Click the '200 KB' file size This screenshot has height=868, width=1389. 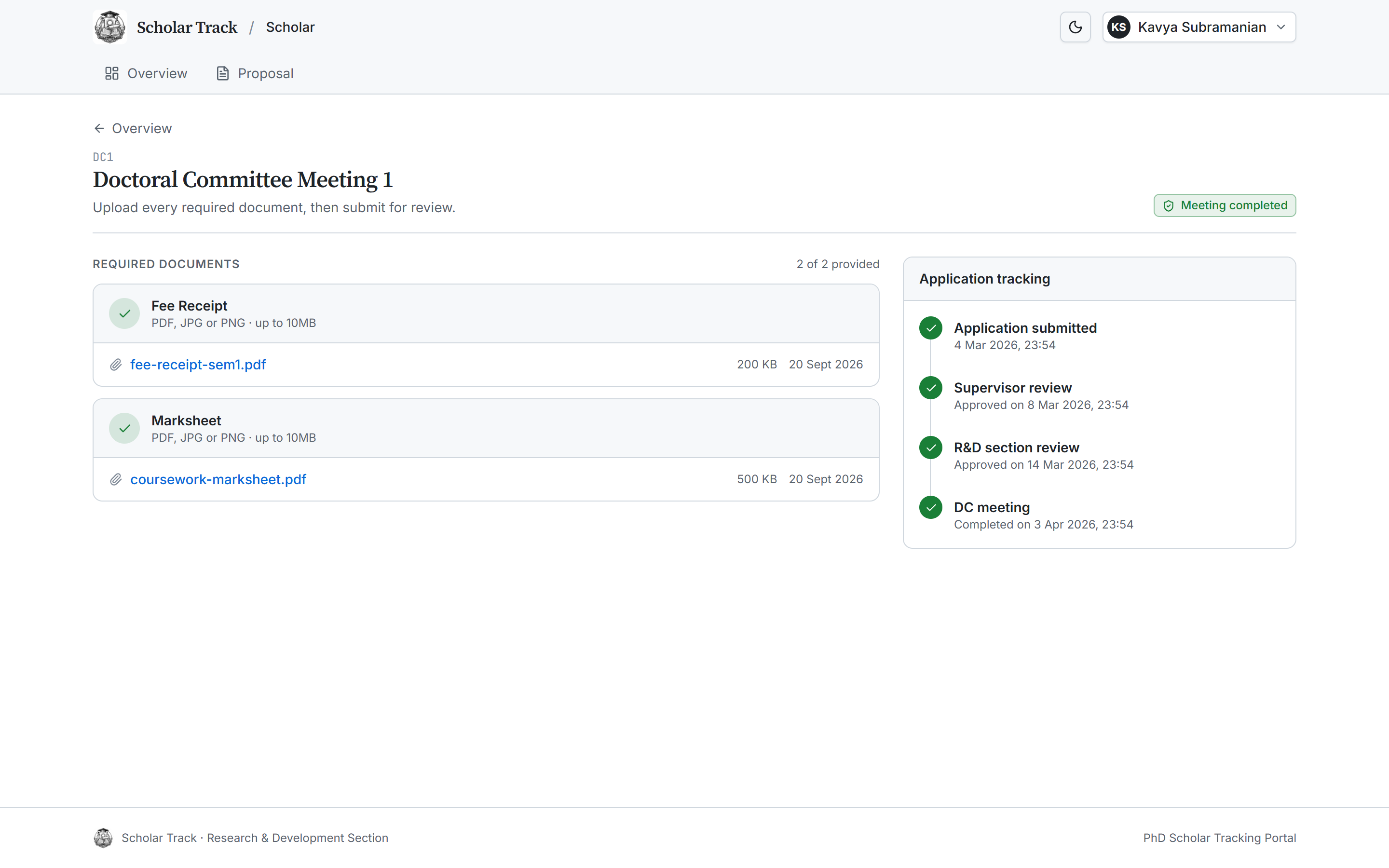(757, 365)
